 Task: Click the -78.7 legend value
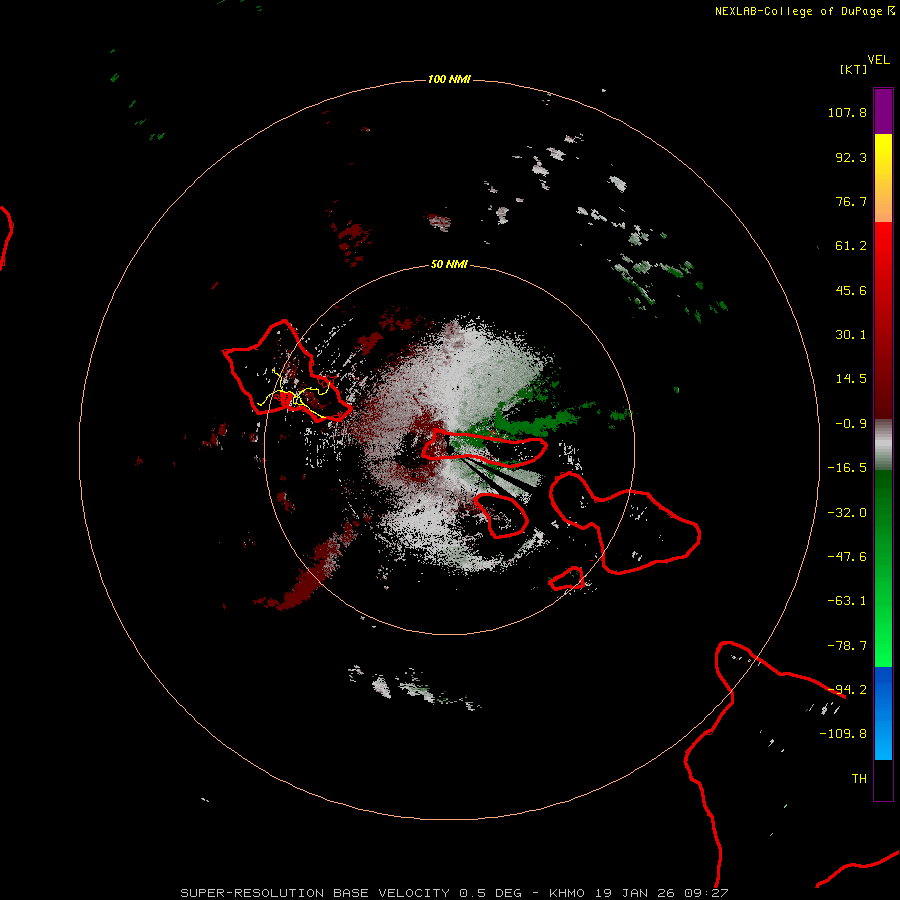point(847,646)
